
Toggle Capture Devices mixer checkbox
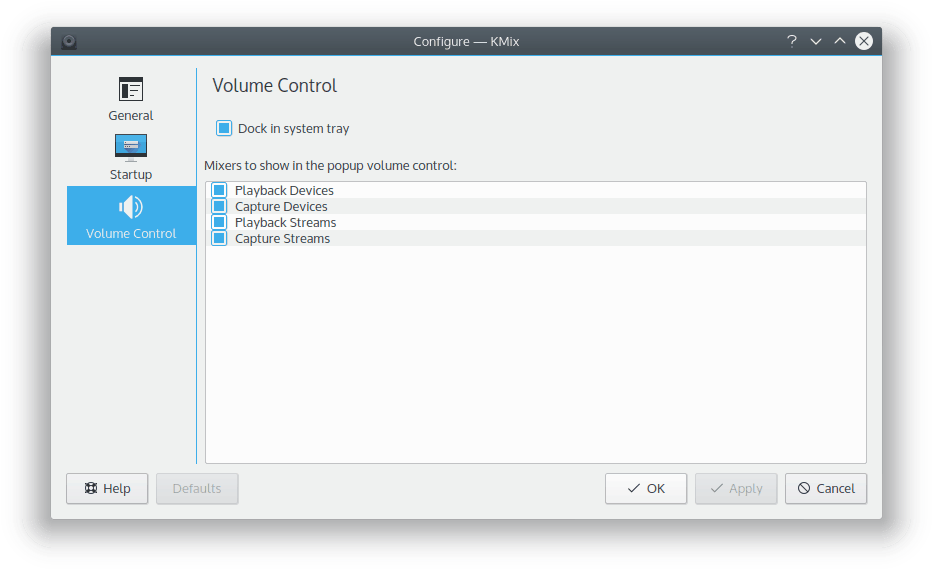tap(219, 206)
